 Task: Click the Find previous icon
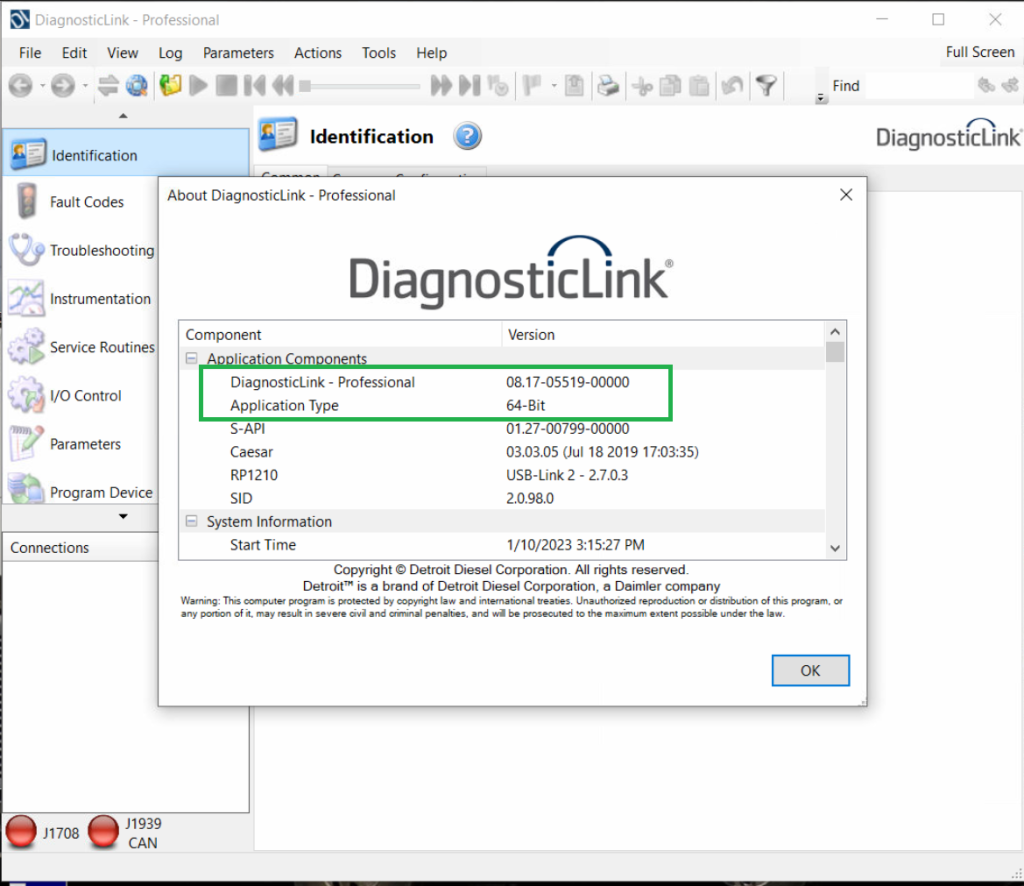click(986, 86)
